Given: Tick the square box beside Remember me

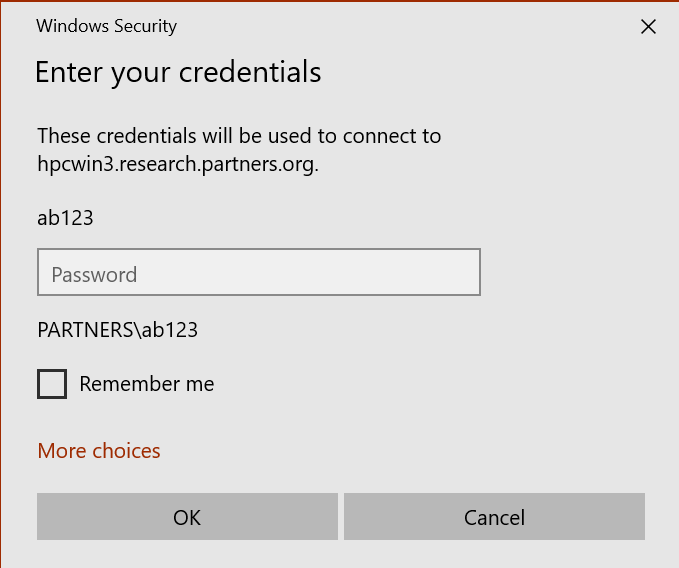Looking at the screenshot, I should tap(52, 384).
